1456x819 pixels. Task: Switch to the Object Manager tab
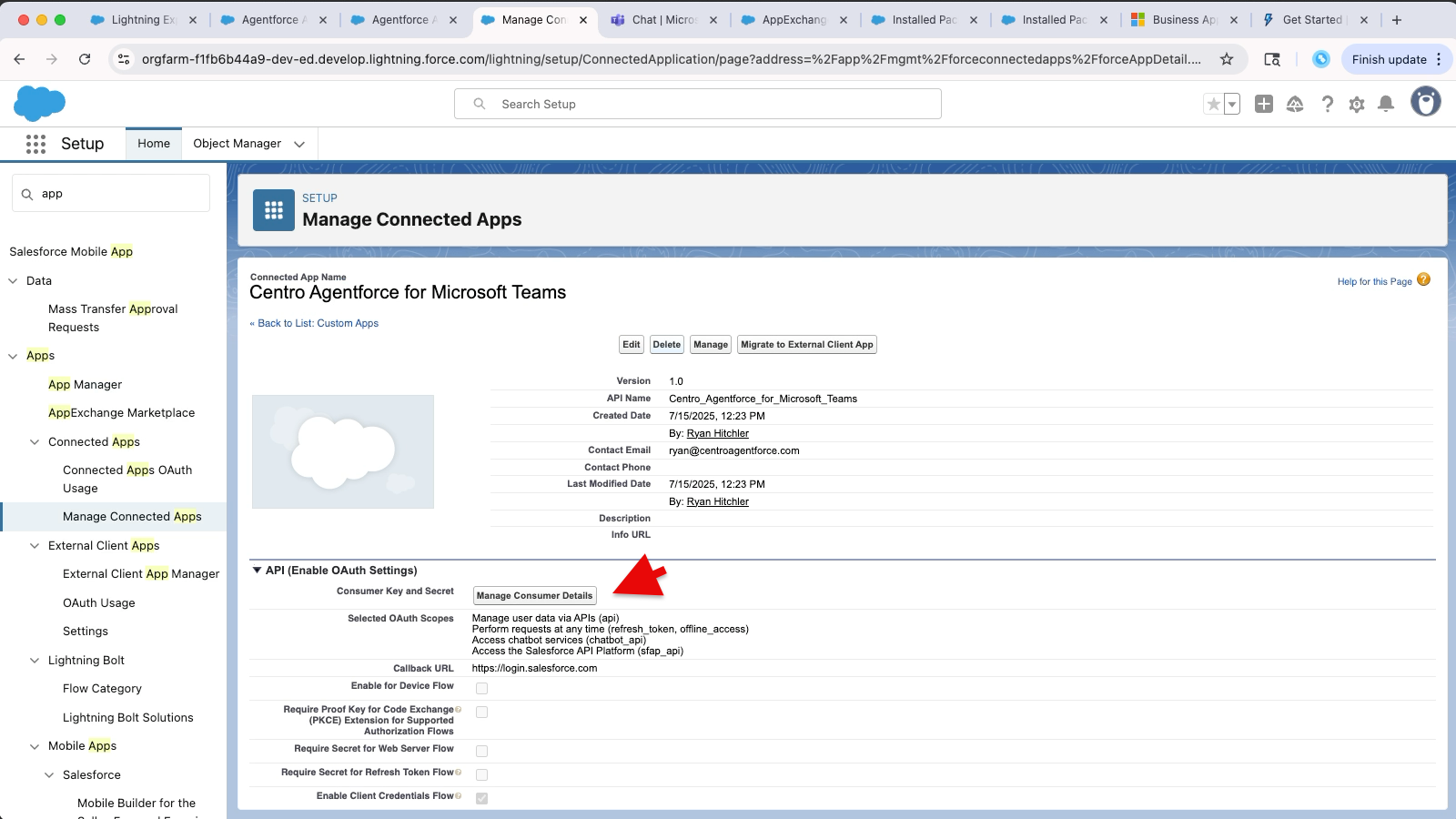pos(237,144)
